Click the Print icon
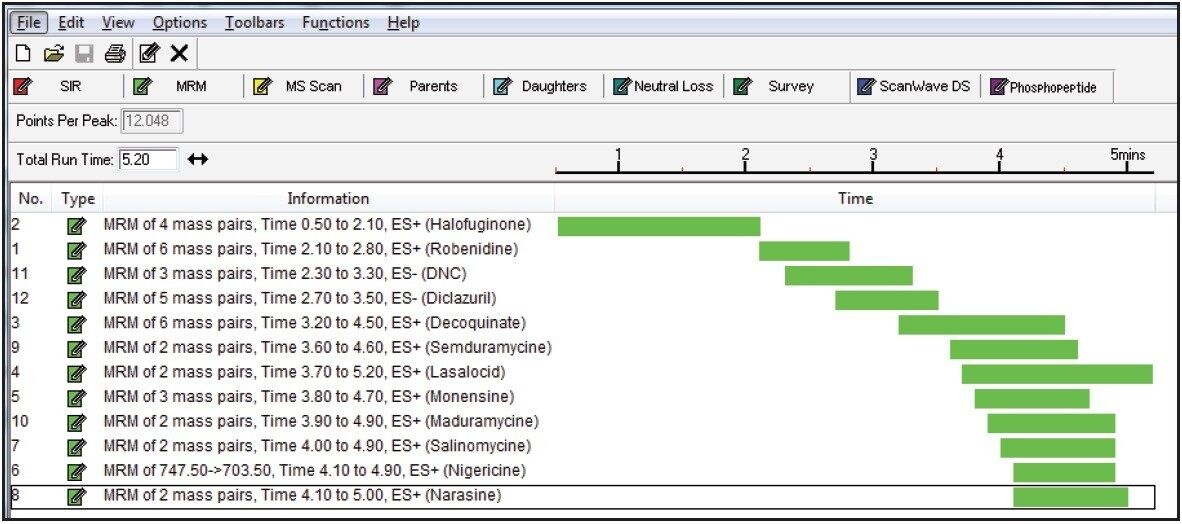Screen dimensions: 1182x524 (114, 54)
